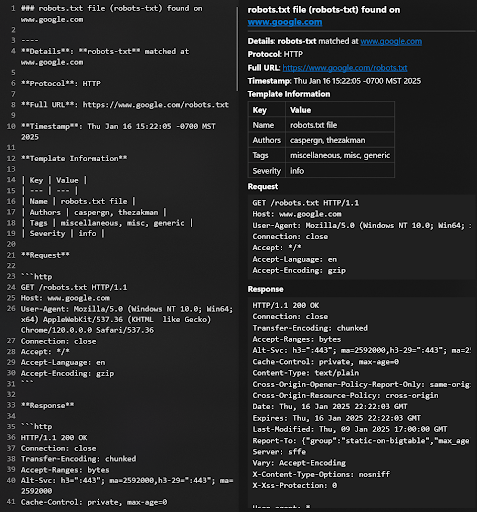Open the www.google.com link in preview heading
This screenshot has width=477, height=512.
(285, 22)
